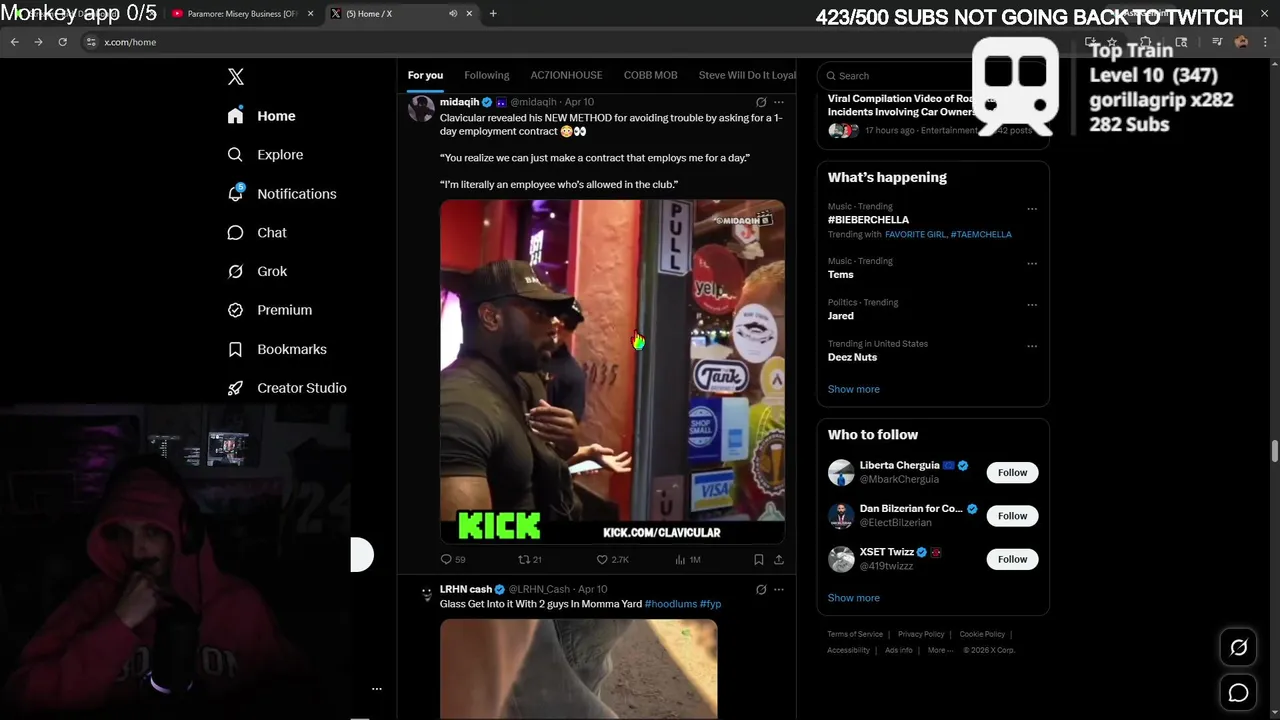Click the page vertical scrollbar thumb
The width and height of the screenshot is (1280, 720).
click(x=1274, y=451)
